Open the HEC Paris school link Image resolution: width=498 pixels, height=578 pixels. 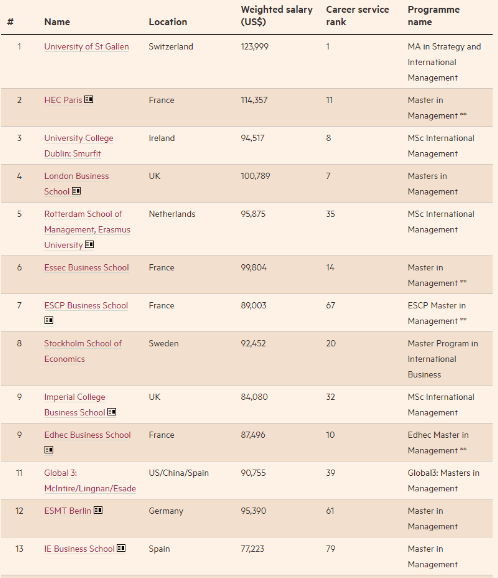coord(63,100)
